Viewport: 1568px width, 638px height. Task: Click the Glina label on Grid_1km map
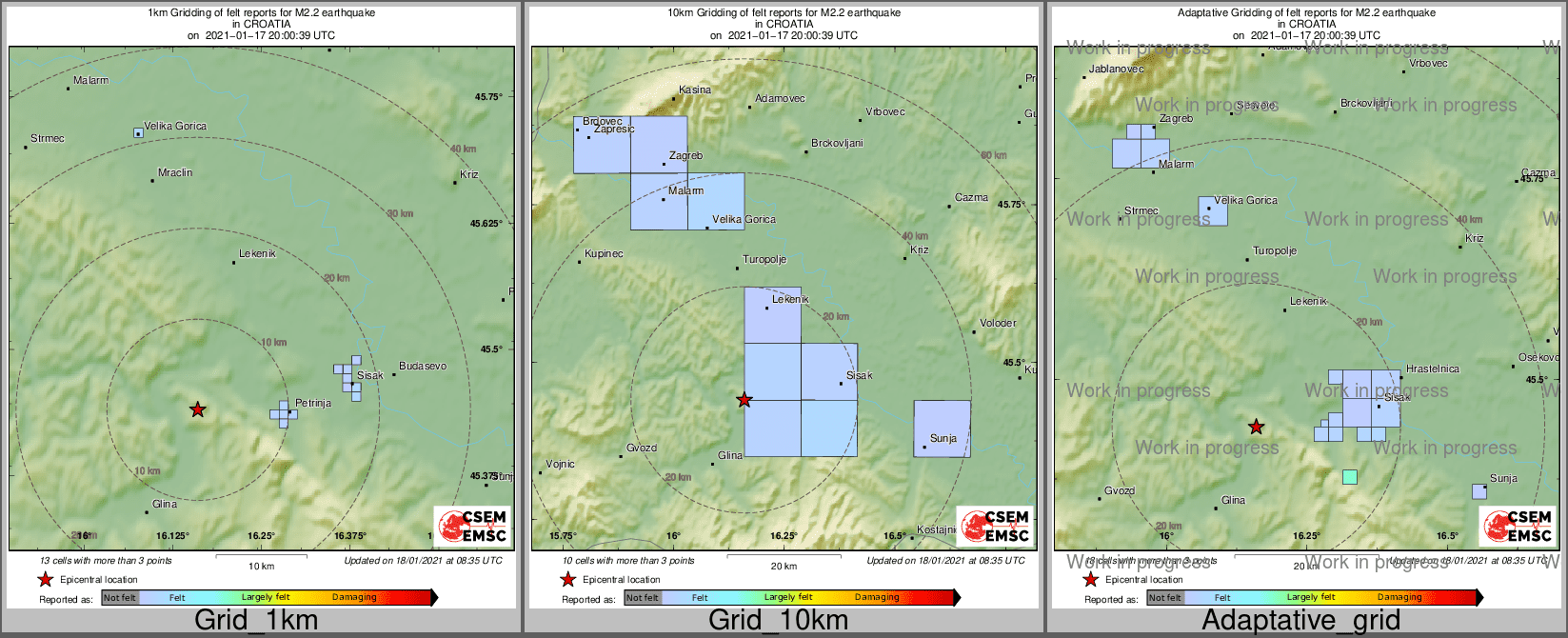(165, 504)
